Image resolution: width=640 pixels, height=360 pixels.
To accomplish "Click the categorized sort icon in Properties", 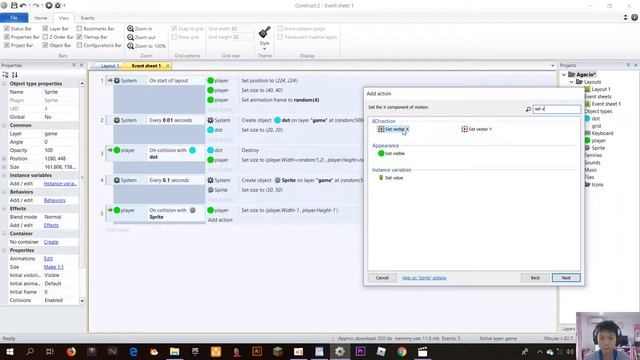I will [5, 75].
